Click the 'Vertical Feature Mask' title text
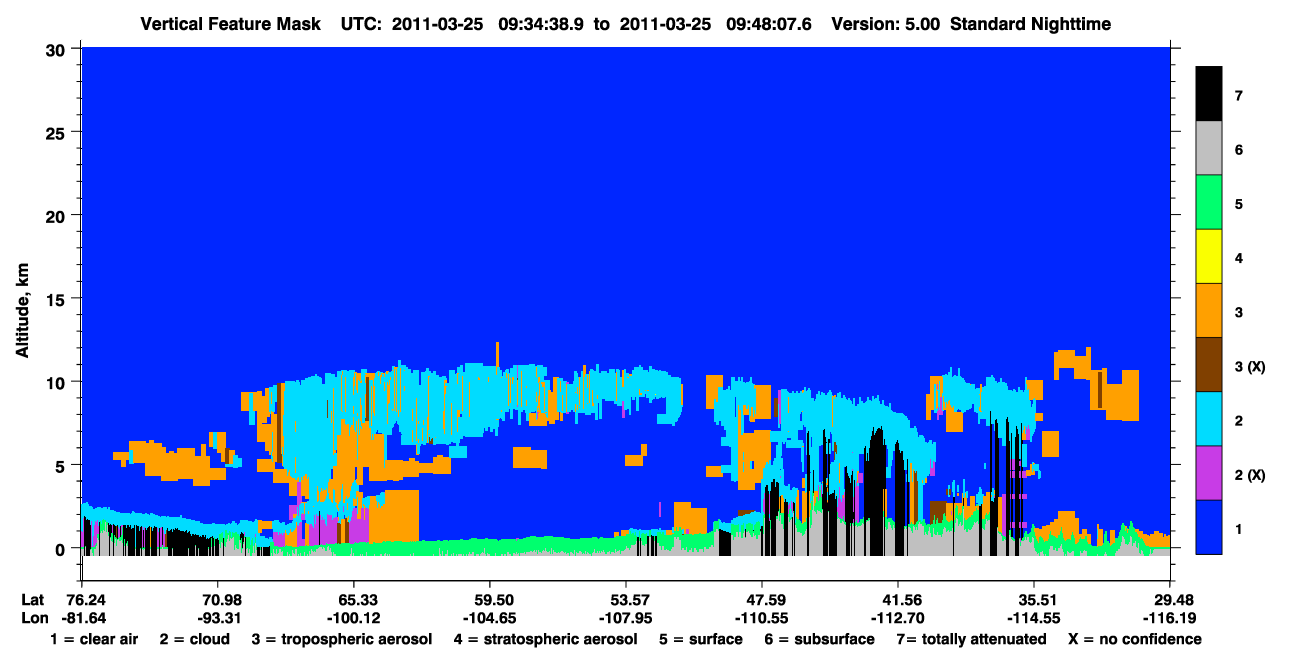The width and height of the screenshot is (1300, 667). (x=233, y=23)
